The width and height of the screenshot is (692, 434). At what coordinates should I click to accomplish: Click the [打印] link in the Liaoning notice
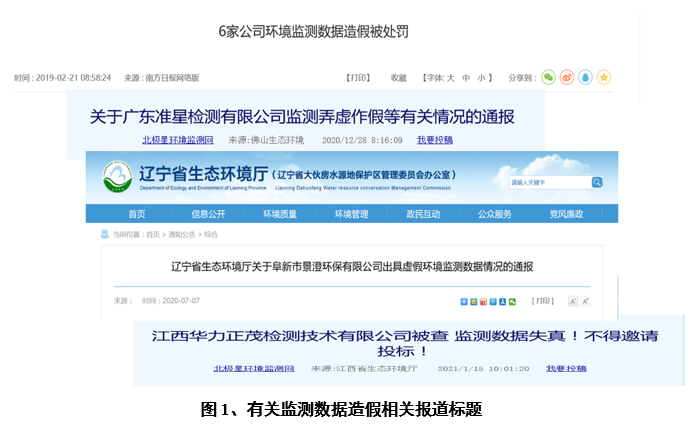click(x=542, y=301)
